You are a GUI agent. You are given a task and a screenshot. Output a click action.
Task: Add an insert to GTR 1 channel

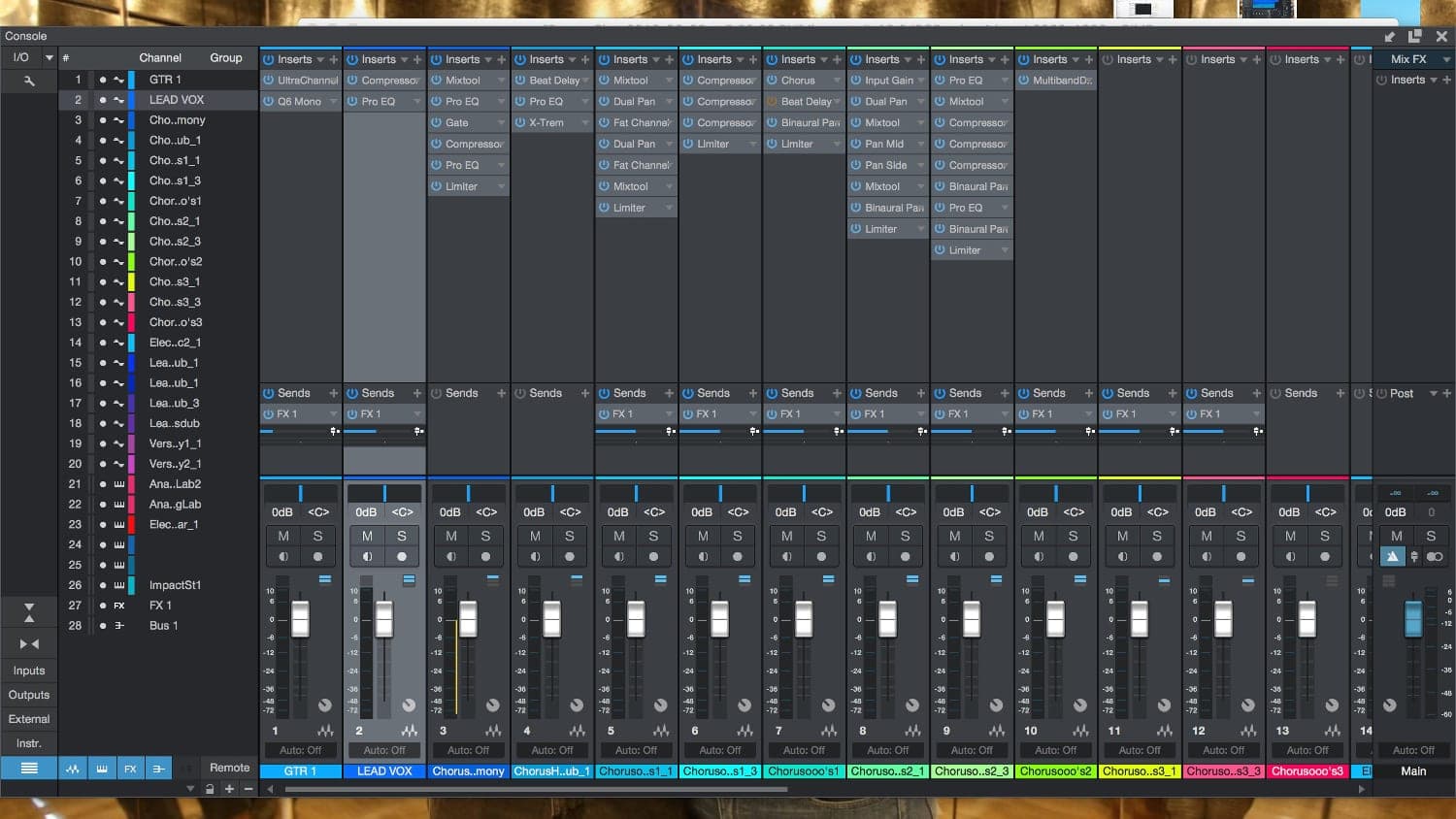[334, 59]
